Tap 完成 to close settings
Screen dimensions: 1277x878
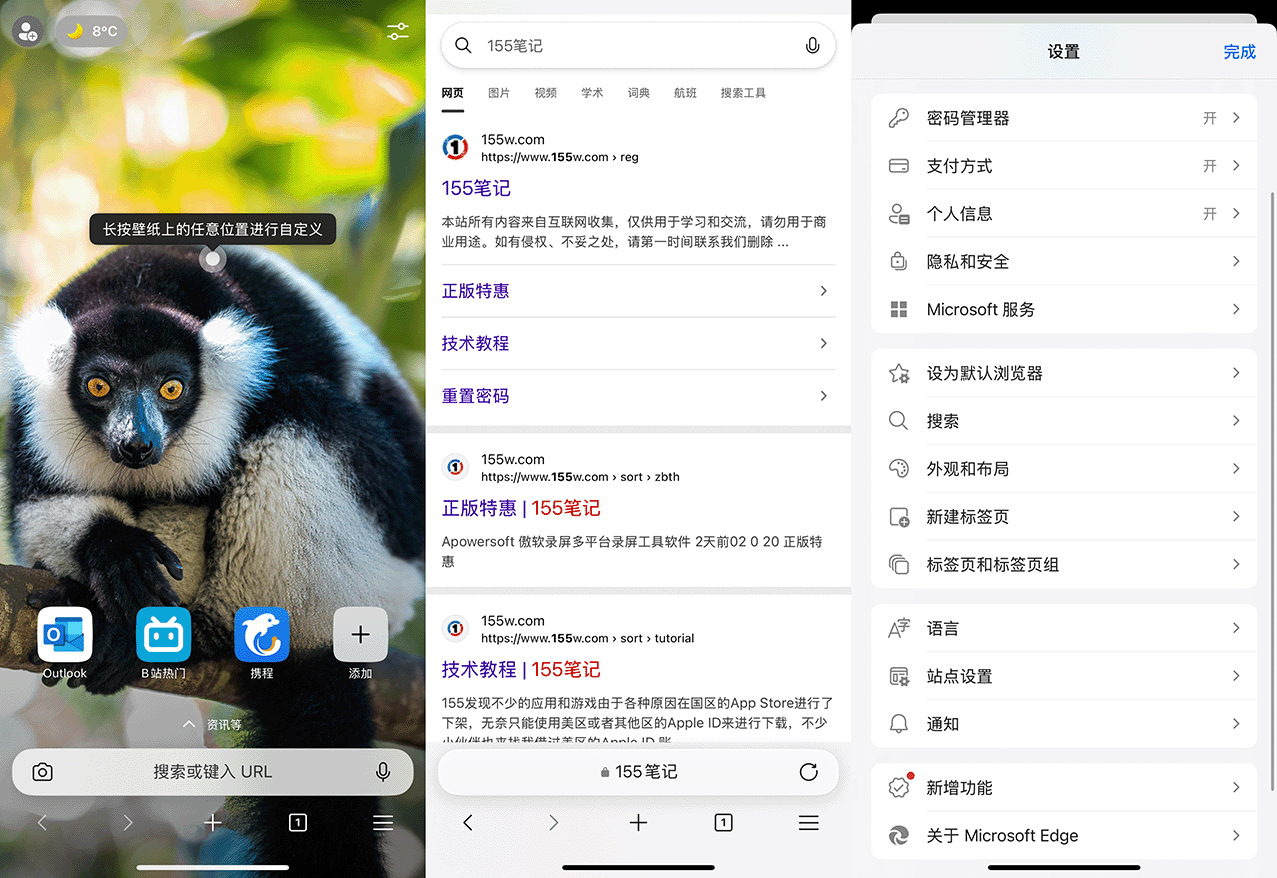click(1239, 52)
